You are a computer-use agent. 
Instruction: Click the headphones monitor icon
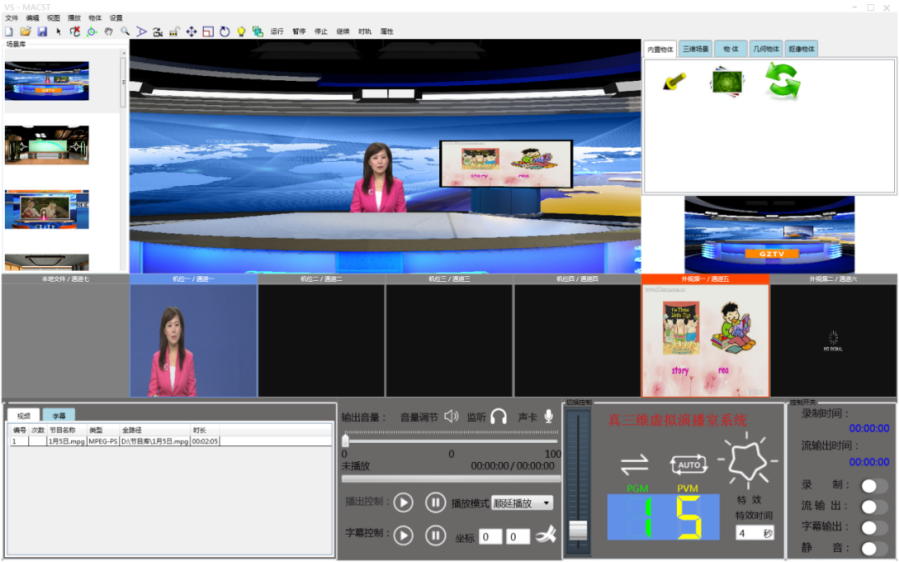pyautogui.click(x=499, y=416)
